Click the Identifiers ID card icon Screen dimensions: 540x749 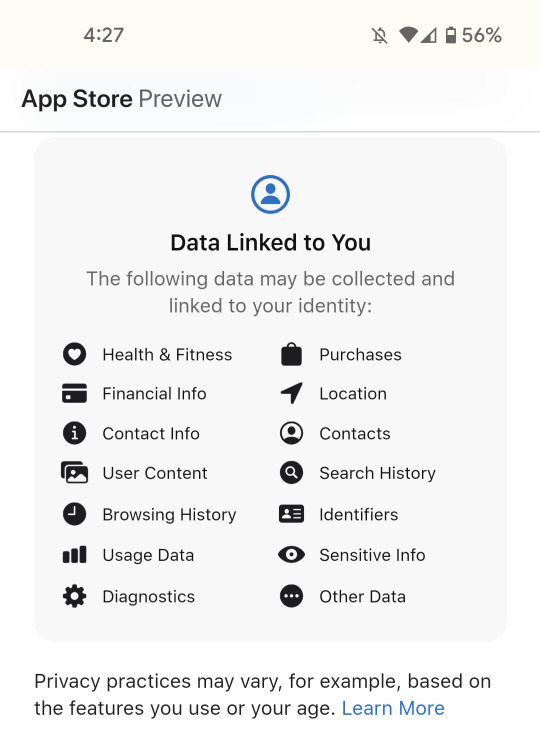click(x=292, y=514)
